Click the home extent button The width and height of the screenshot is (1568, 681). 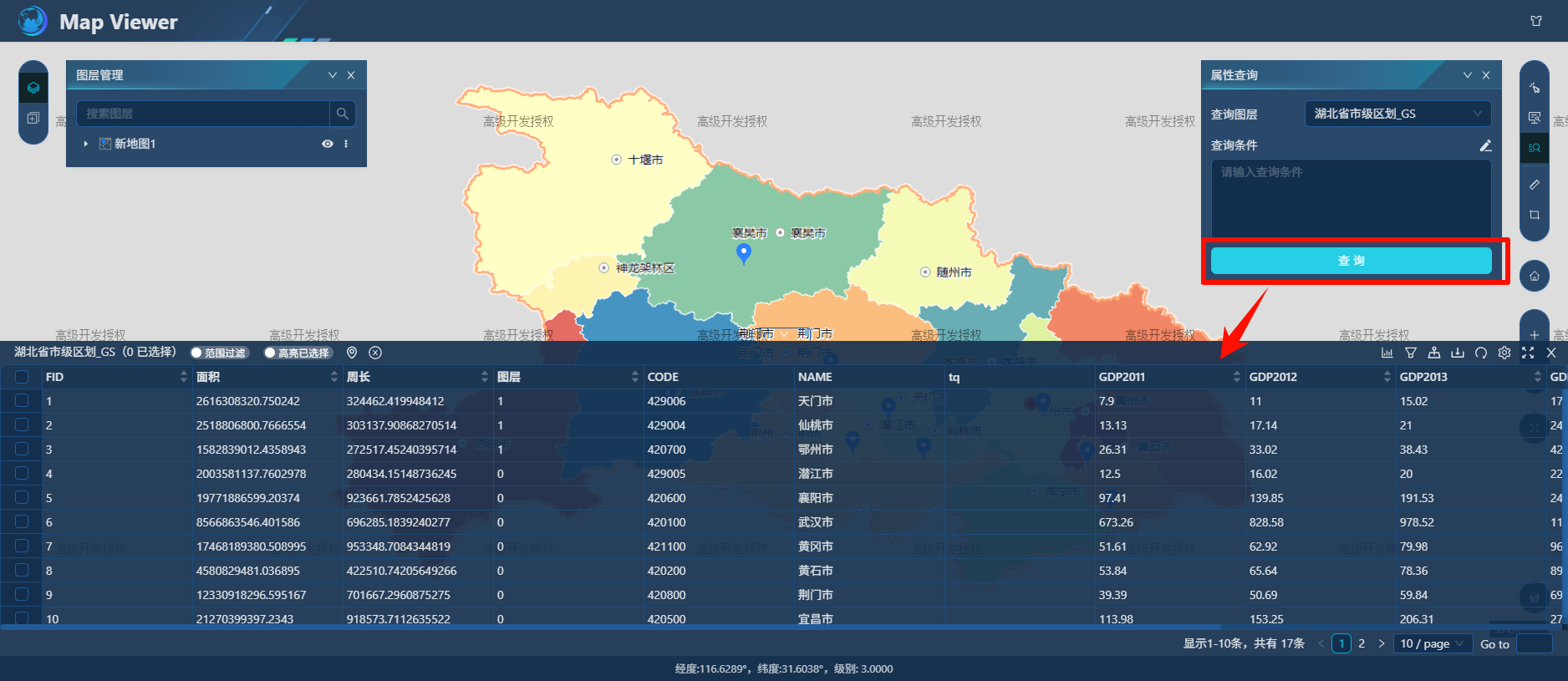coord(1535,276)
